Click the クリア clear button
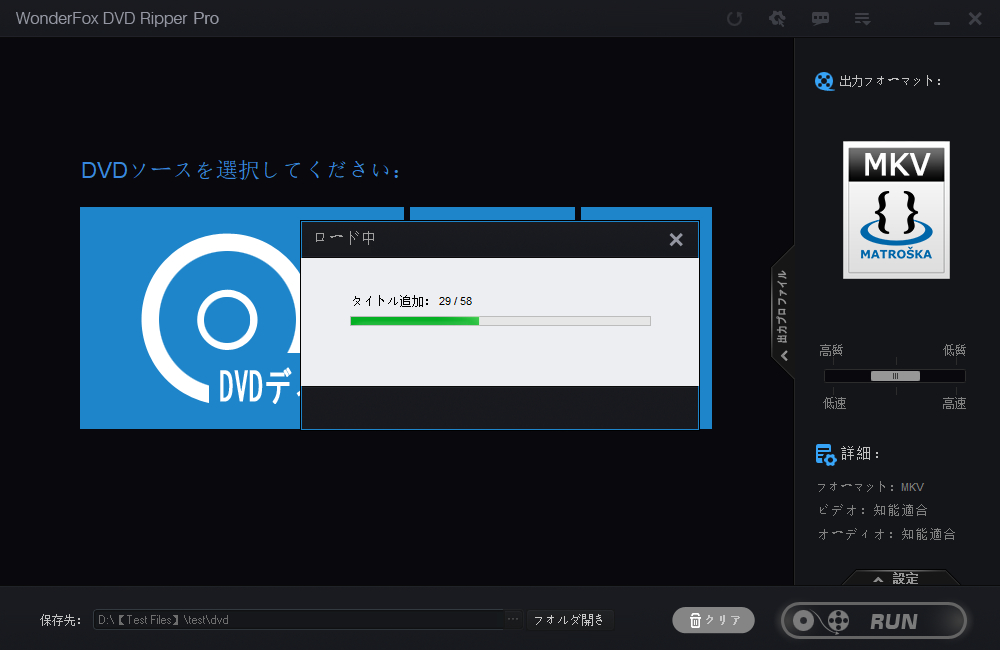Image resolution: width=1000 pixels, height=650 pixels. pos(714,620)
